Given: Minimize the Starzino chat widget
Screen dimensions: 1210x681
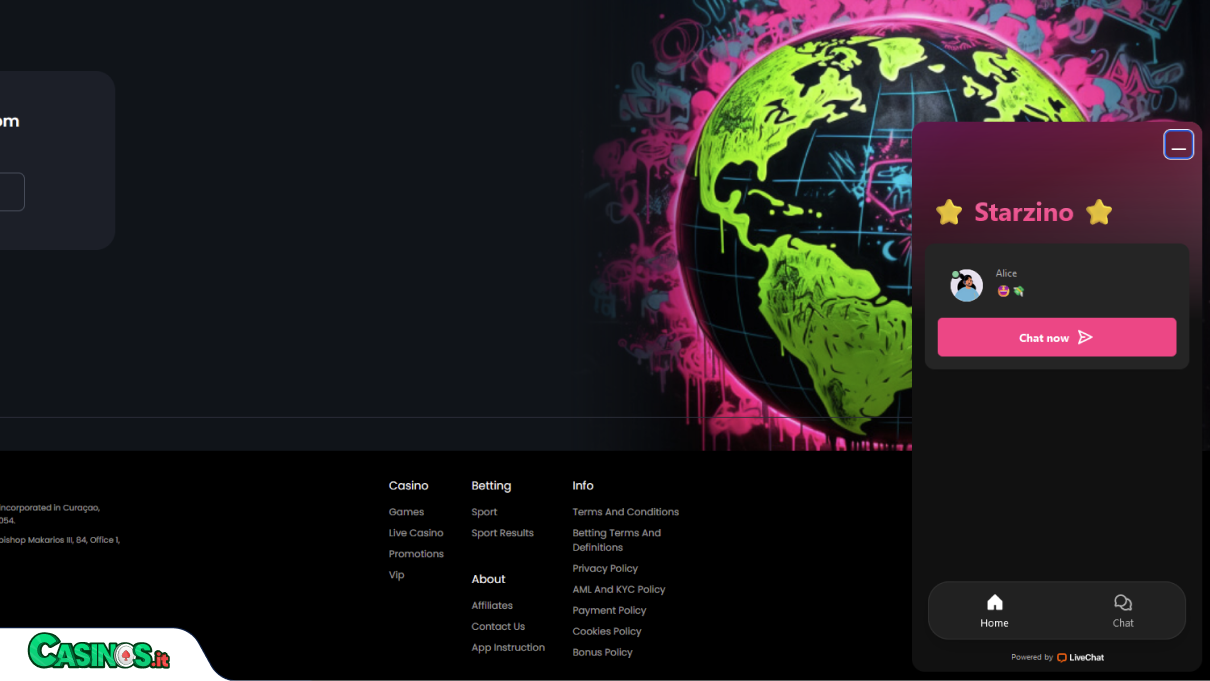Looking at the screenshot, I should tap(1178, 145).
